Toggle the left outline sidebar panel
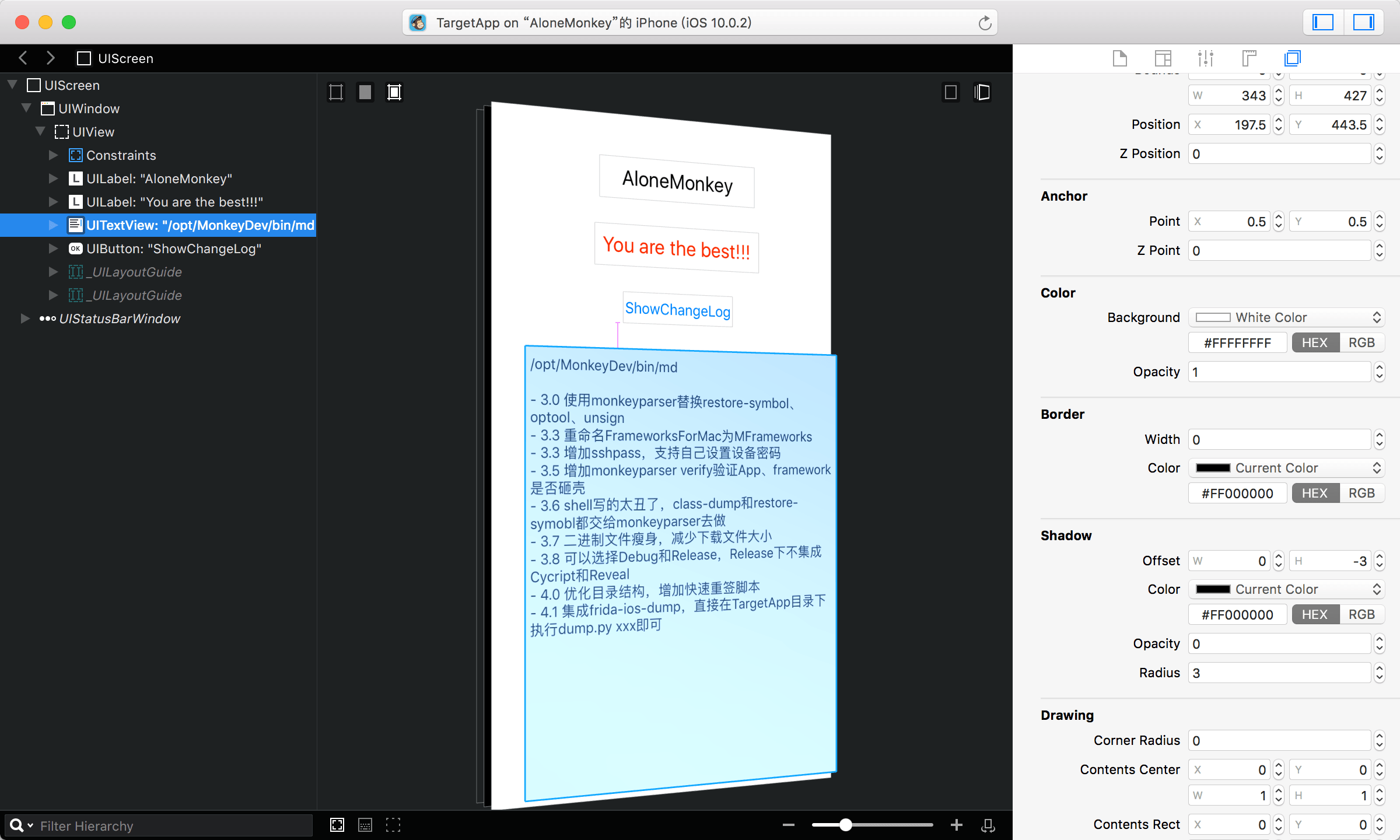Viewport: 1400px width, 840px height. click(x=1323, y=23)
